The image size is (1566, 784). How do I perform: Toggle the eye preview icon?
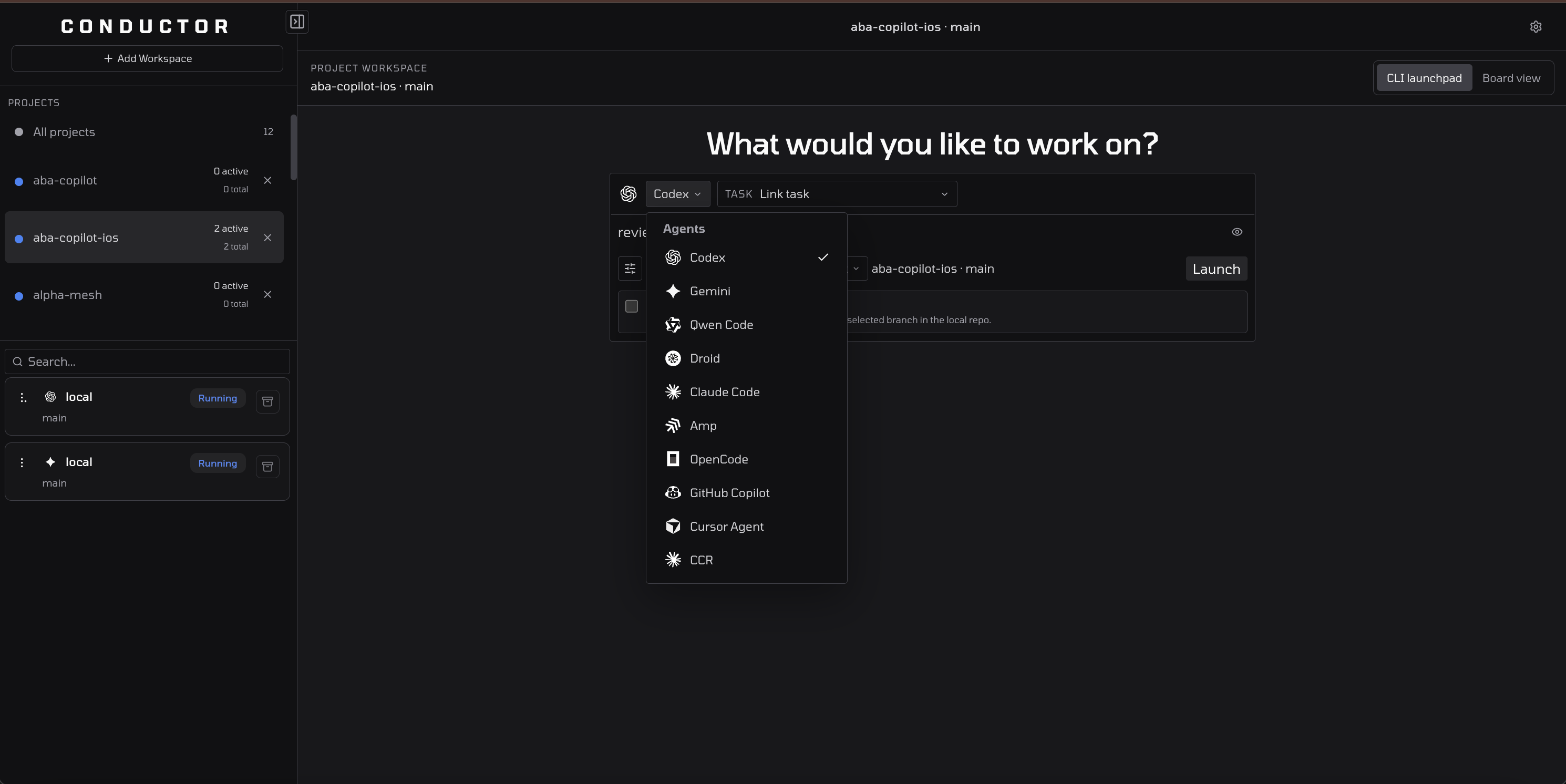coord(1237,232)
